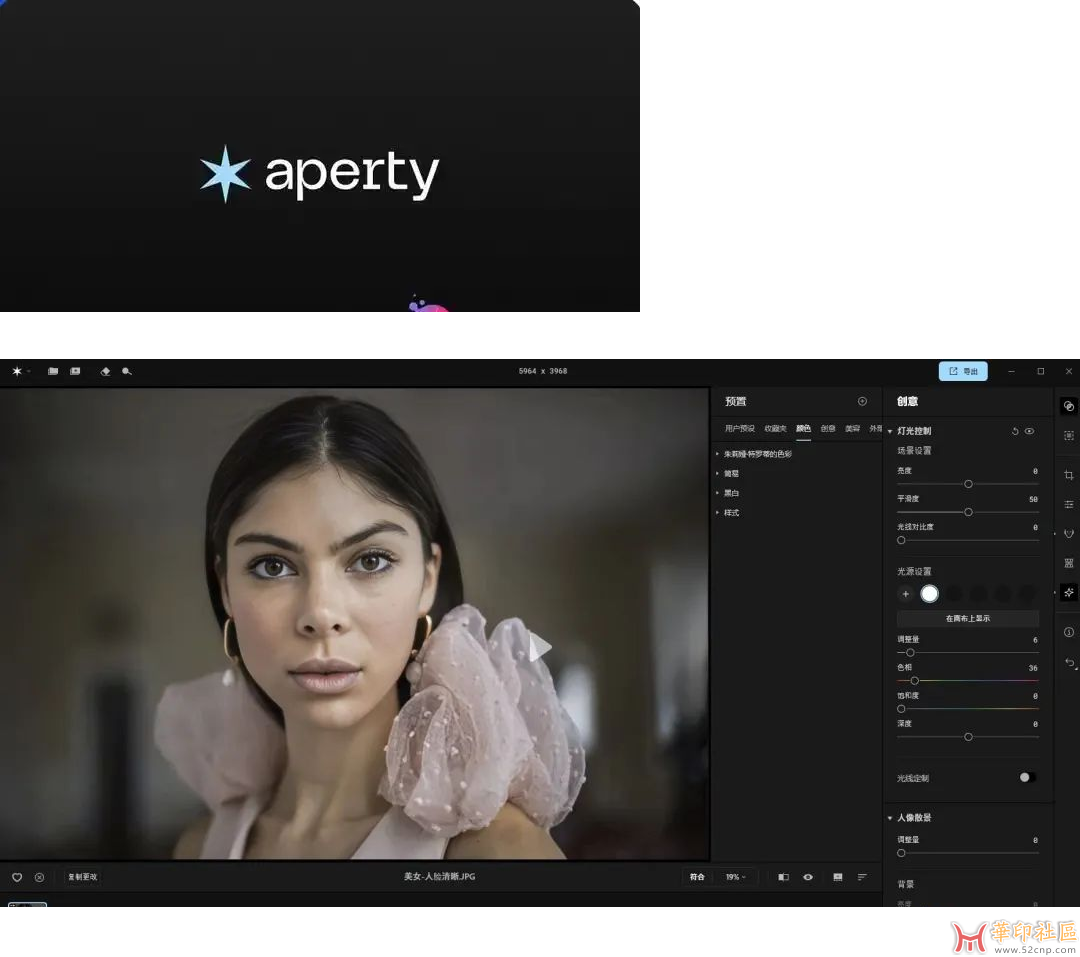Open the grid texture tool in sidebar
The image size is (1080, 957).
(1068, 563)
